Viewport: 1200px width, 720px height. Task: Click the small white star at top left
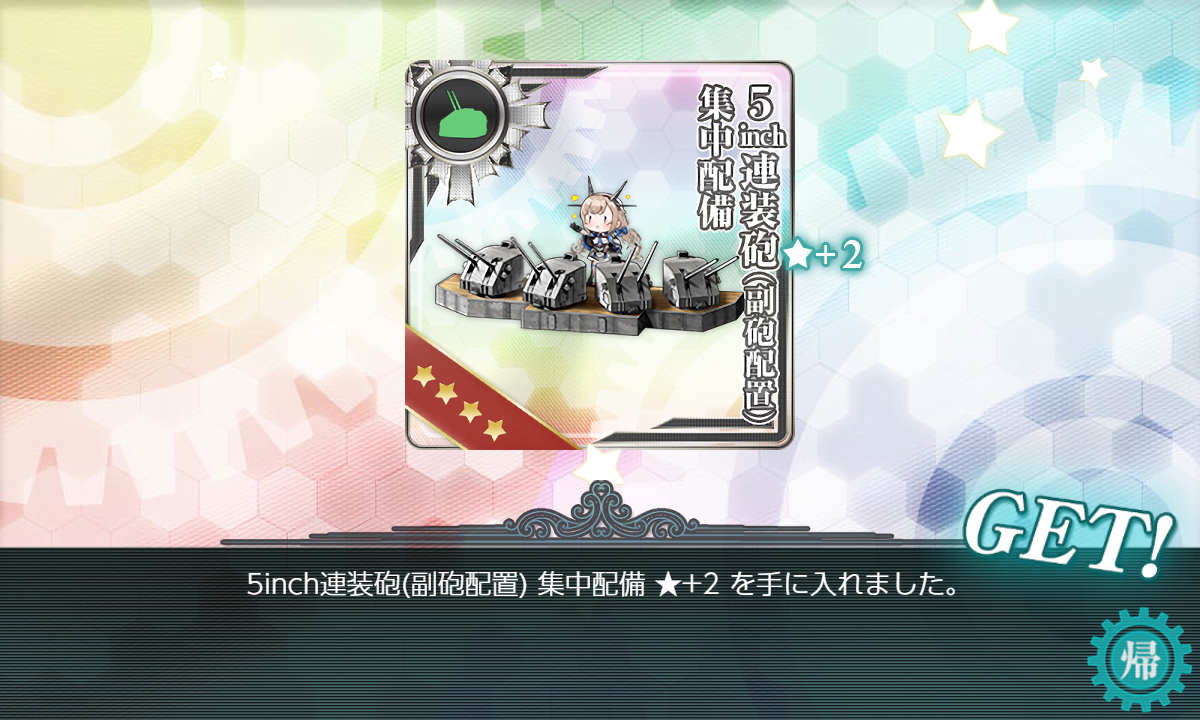coord(217,70)
